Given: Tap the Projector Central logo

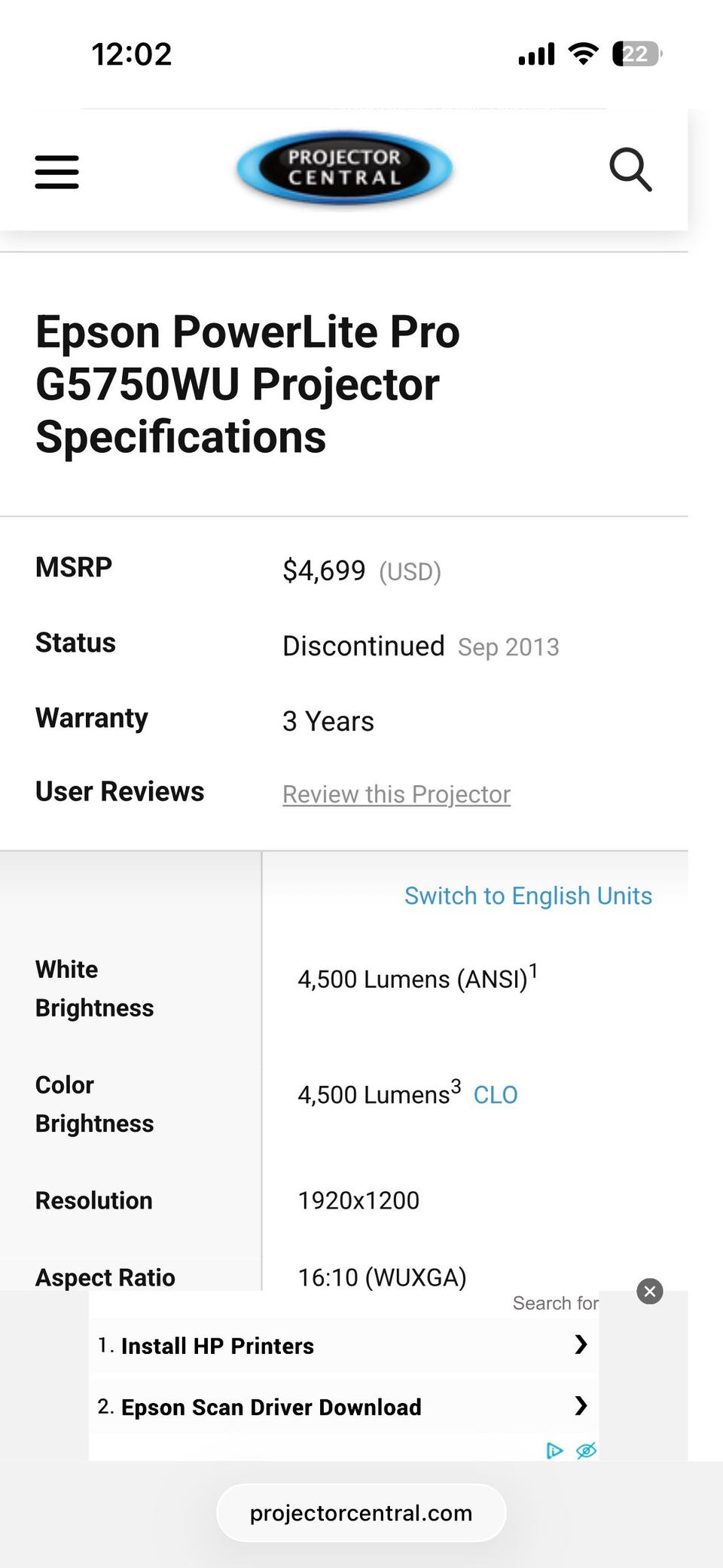Looking at the screenshot, I should (x=344, y=168).
